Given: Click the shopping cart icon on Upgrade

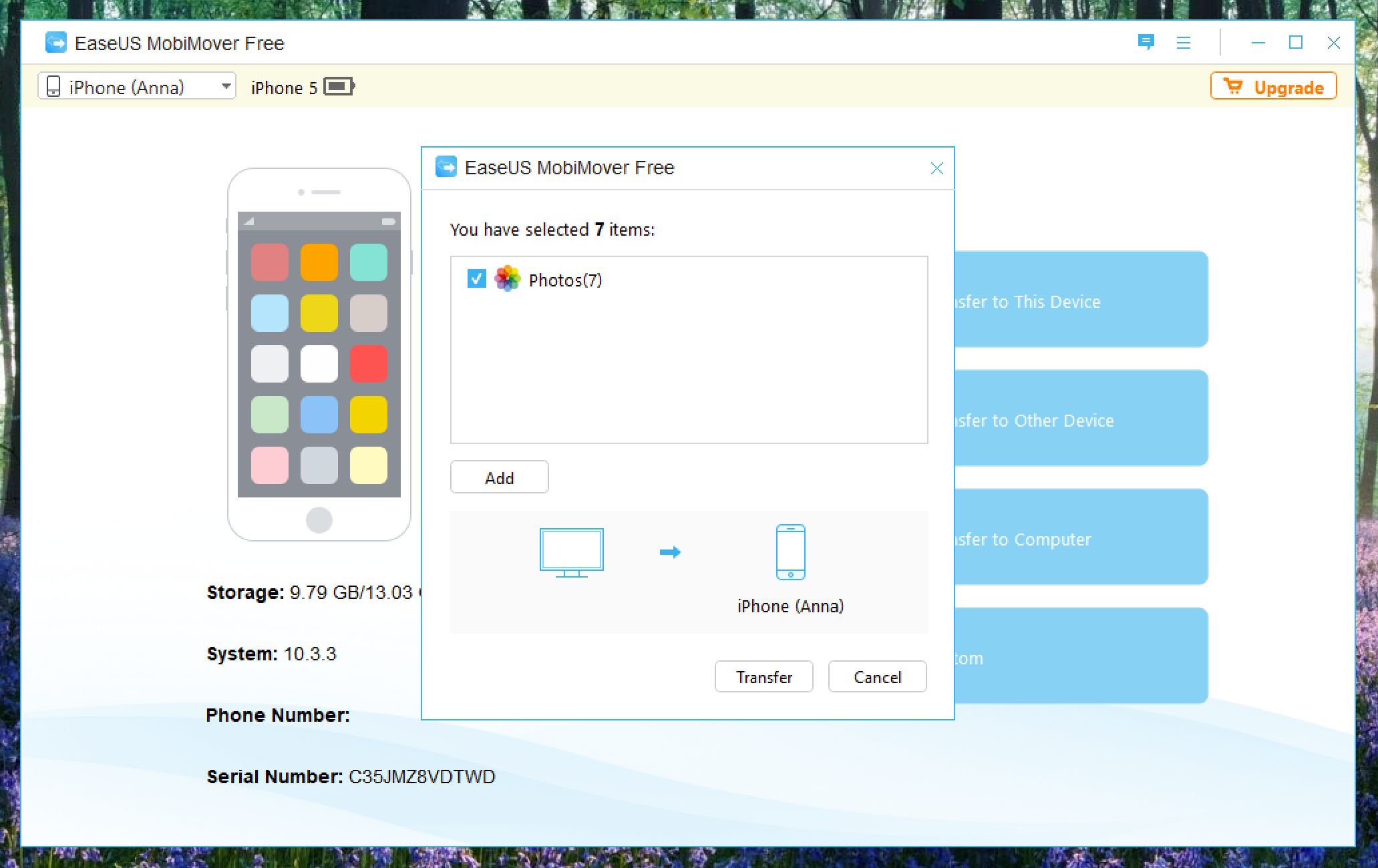Looking at the screenshot, I should (x=1232, y=87).
